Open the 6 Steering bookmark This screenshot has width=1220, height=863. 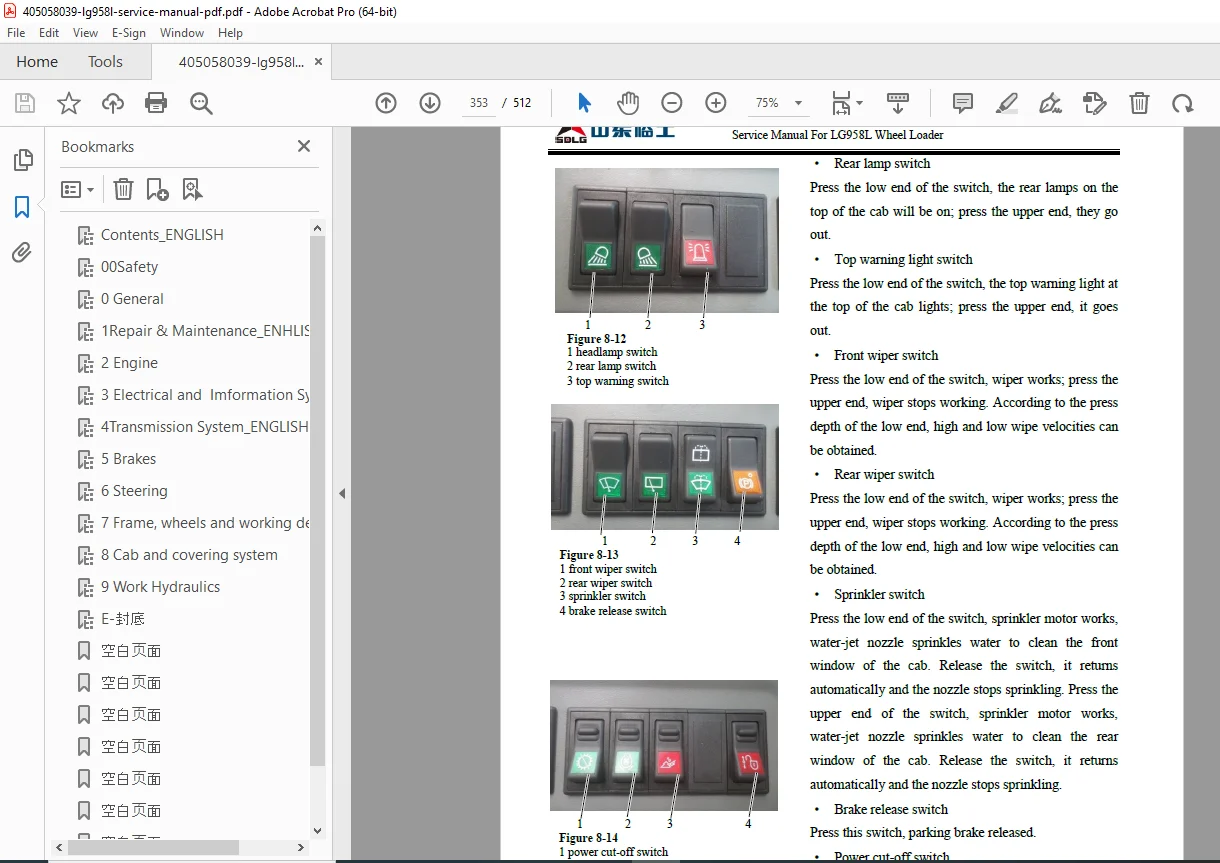(134, 491)
